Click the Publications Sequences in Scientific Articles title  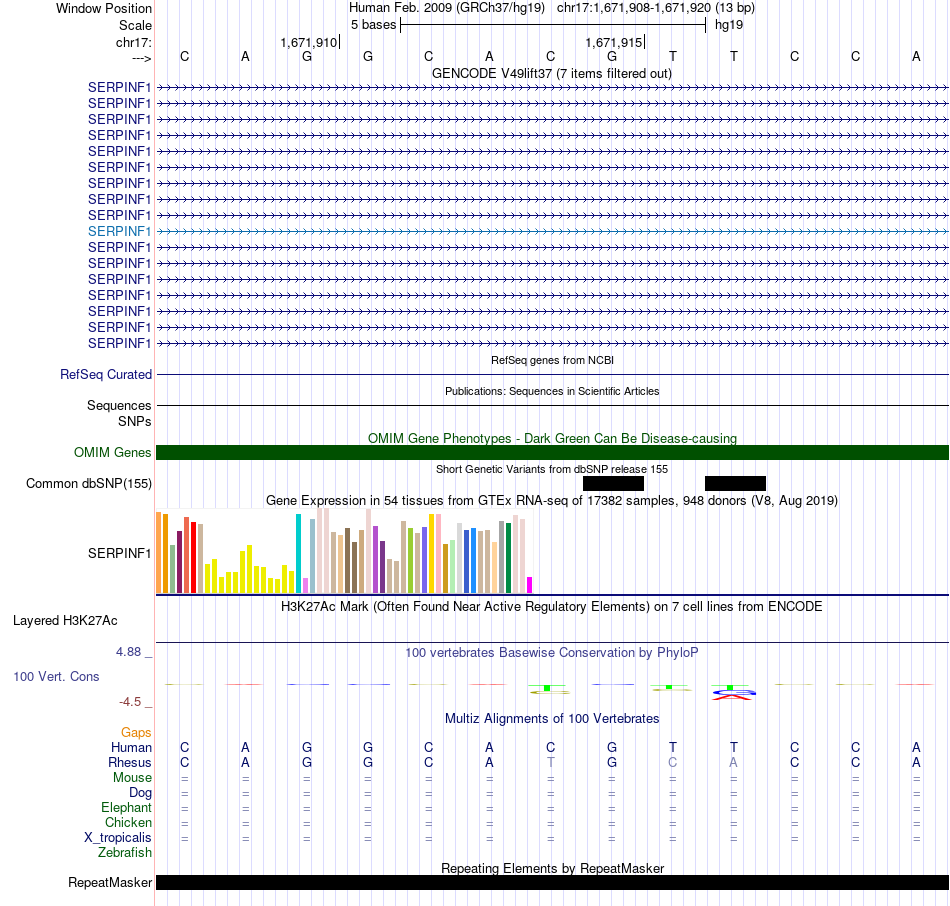552,391
